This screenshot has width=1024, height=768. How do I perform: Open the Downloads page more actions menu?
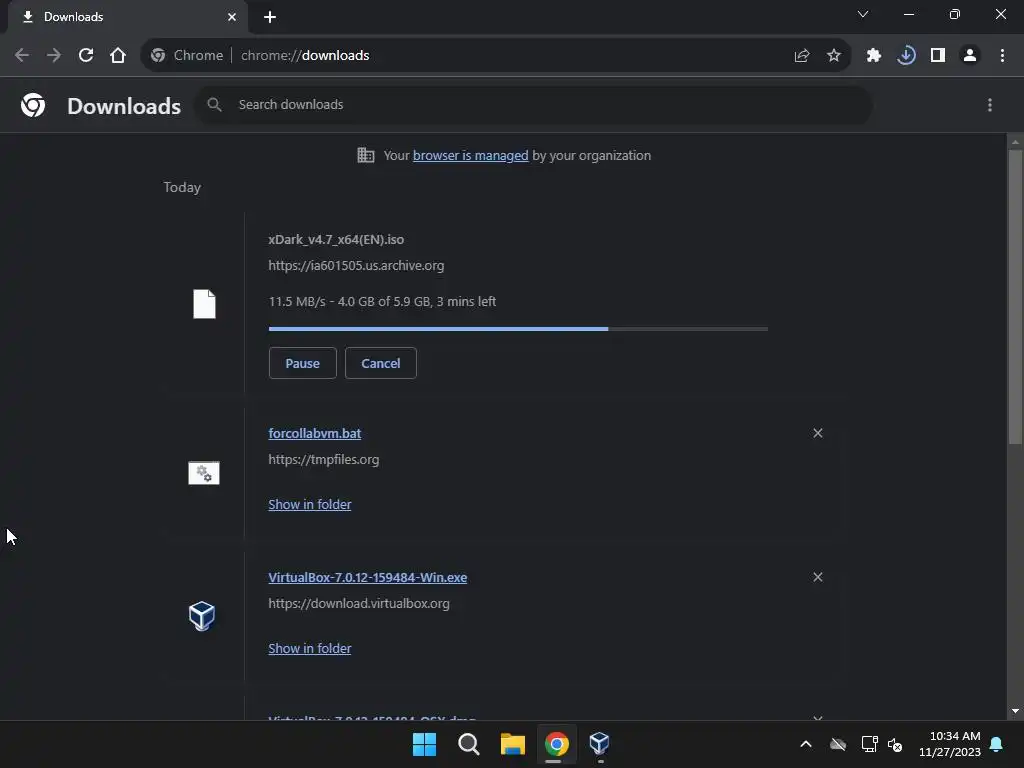point(990,105)
